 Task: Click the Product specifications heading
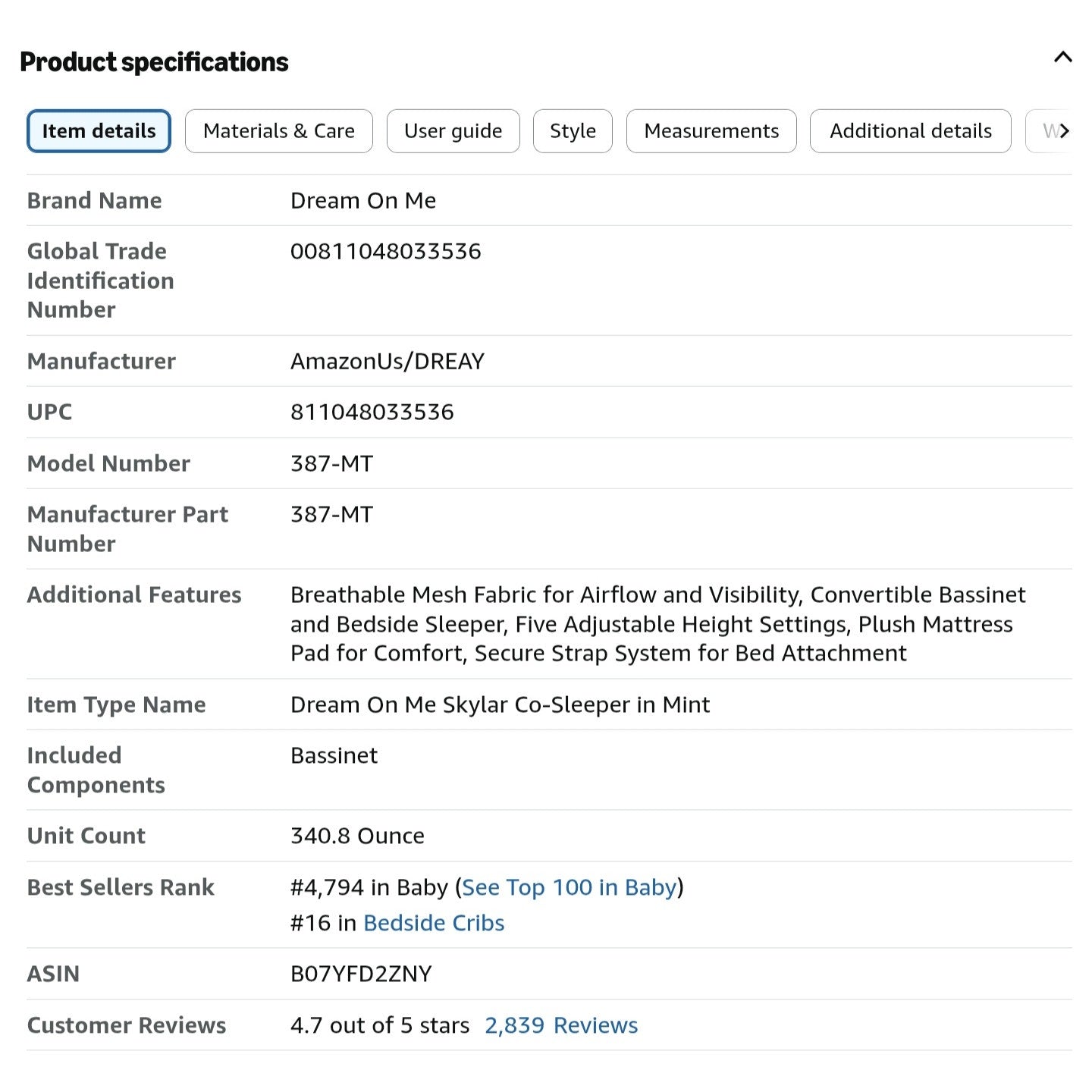click(x=154, y=62)
